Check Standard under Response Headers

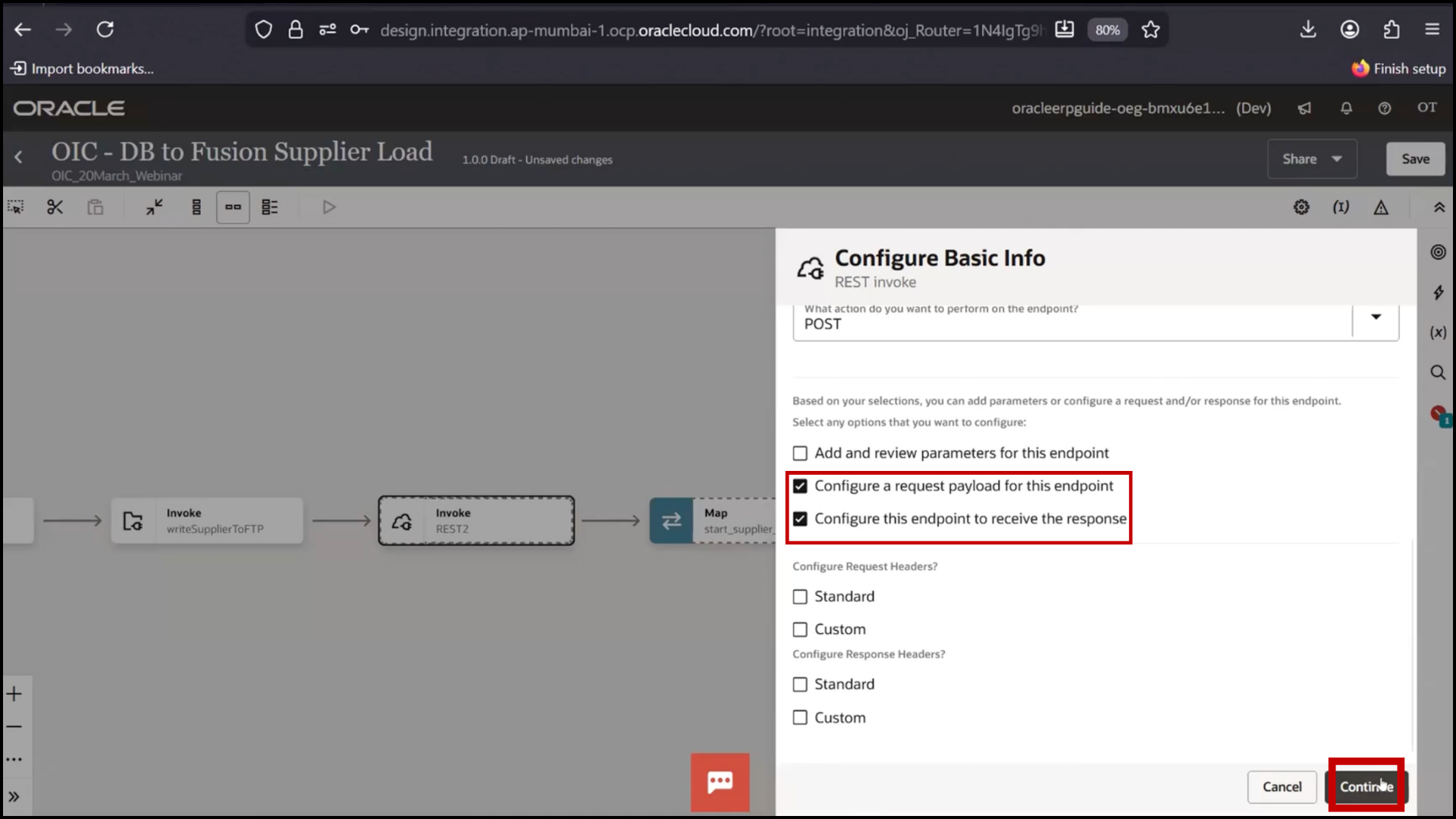tap(800, 685)
